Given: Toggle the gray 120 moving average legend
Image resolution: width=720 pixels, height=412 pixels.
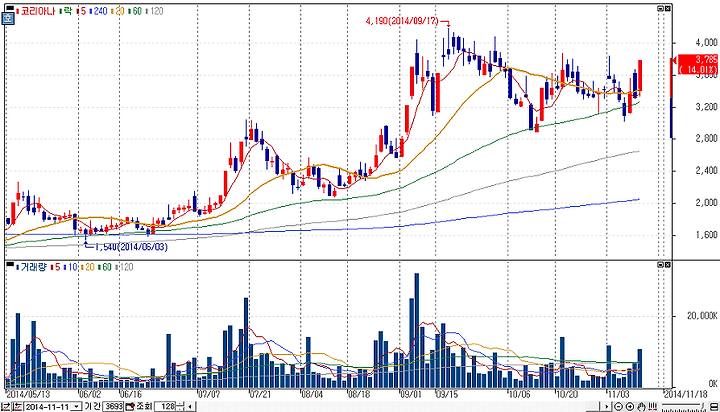Looking at the screenshot, I should tap(155, 11).
